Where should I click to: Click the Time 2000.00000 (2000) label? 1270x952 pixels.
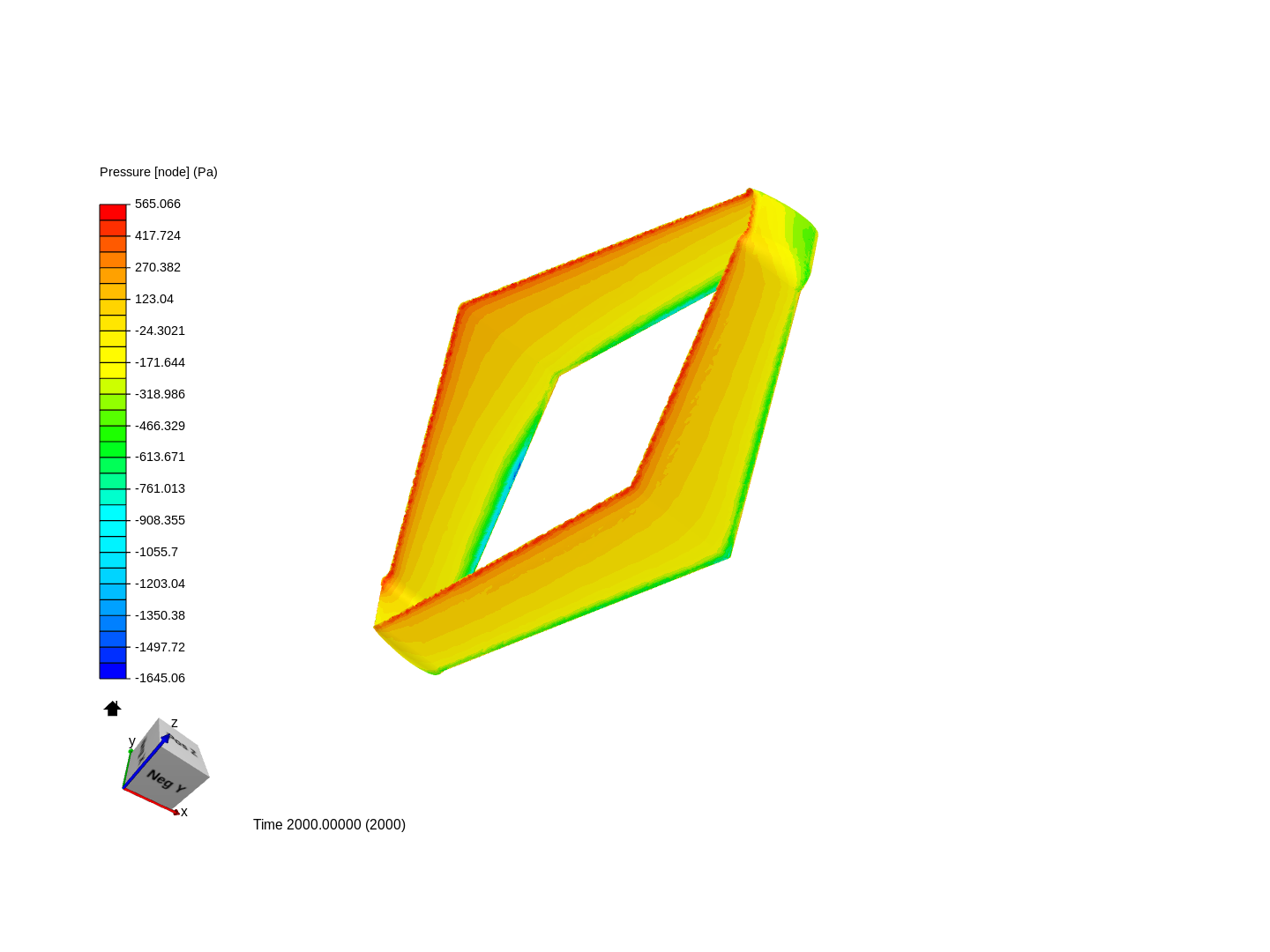coord(329,825)
